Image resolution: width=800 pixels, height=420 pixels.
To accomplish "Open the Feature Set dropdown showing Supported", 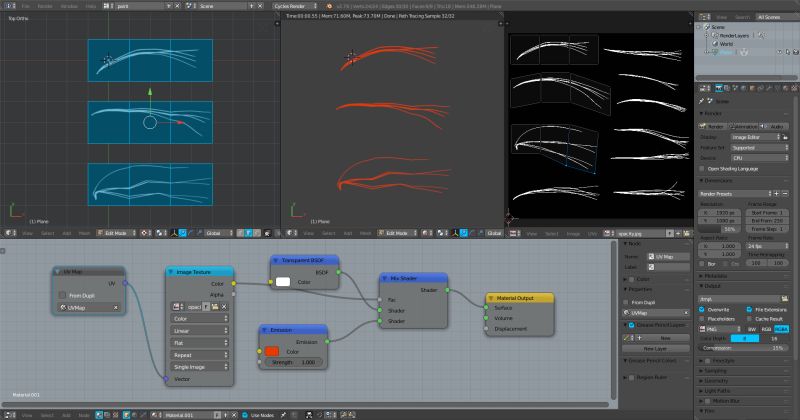I will (759, 147).
